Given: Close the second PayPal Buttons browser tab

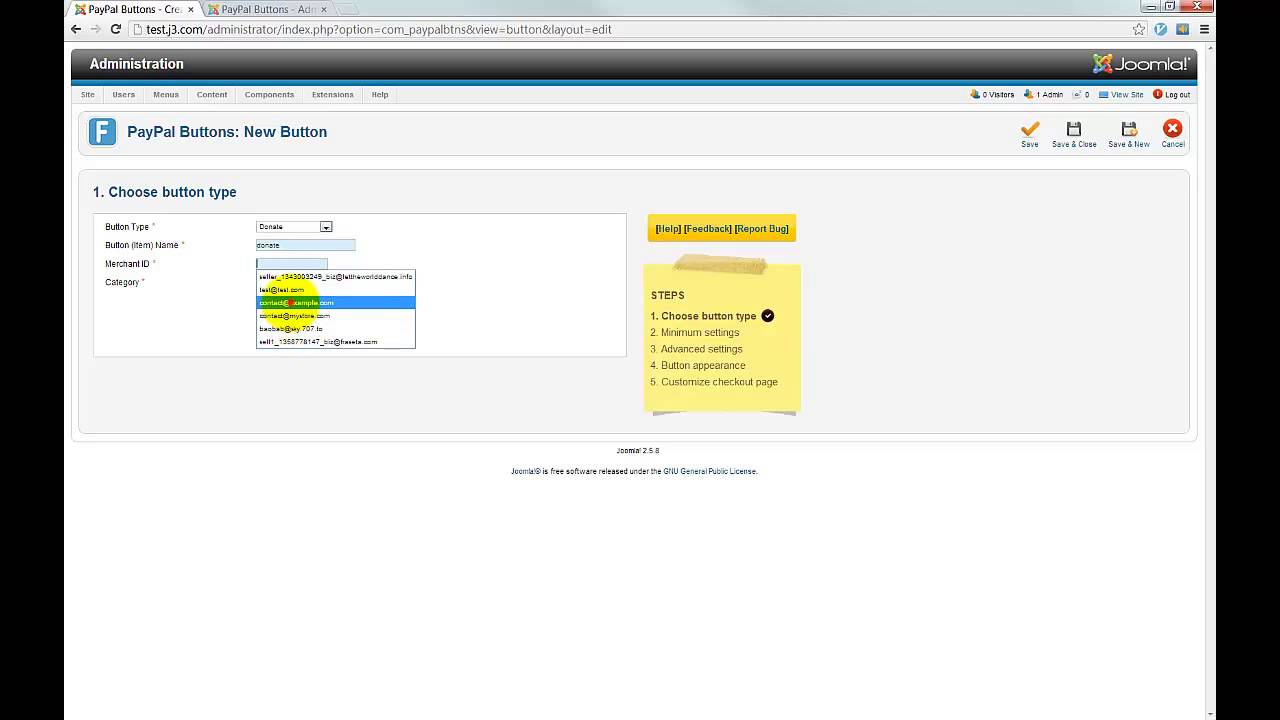Looking at the screenshot, I should 324,9.
